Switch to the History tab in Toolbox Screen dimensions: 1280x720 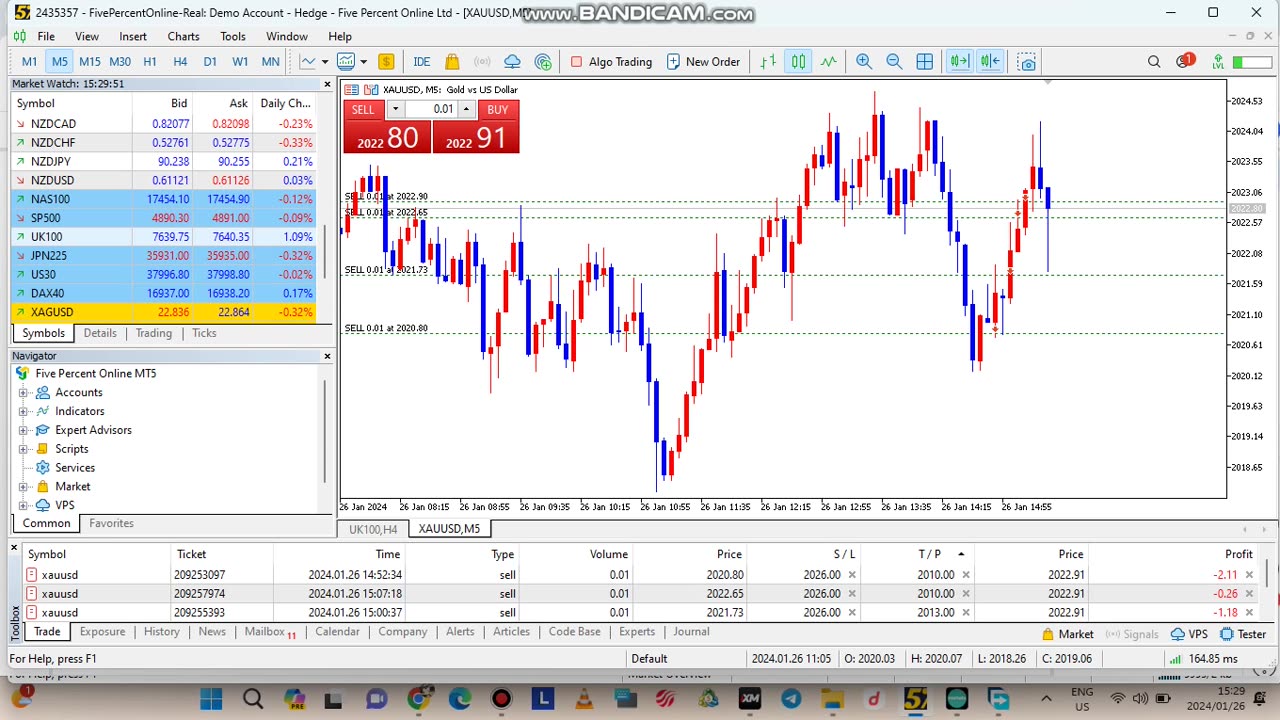[x=161, y=632]
